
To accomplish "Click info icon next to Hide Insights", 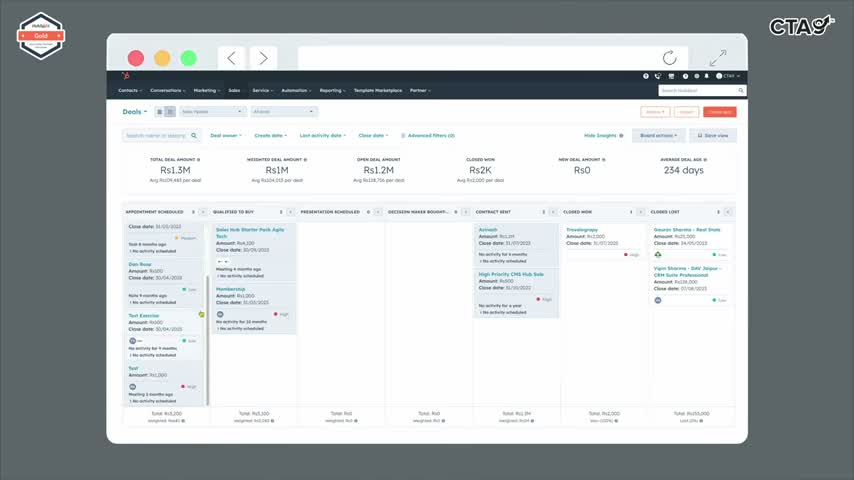I will pyautogui.click(x=621, y=135).
